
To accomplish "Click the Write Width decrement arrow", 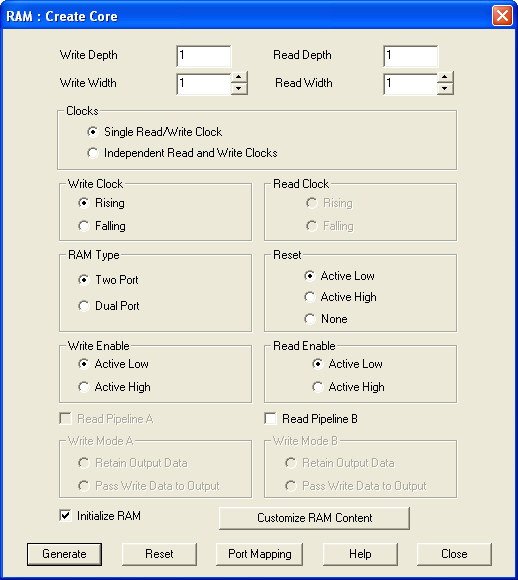I will (239, 89).
